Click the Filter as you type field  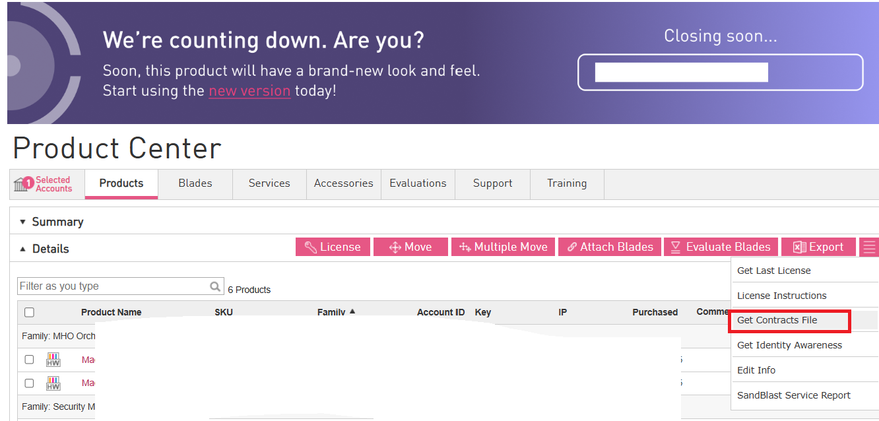121,286
